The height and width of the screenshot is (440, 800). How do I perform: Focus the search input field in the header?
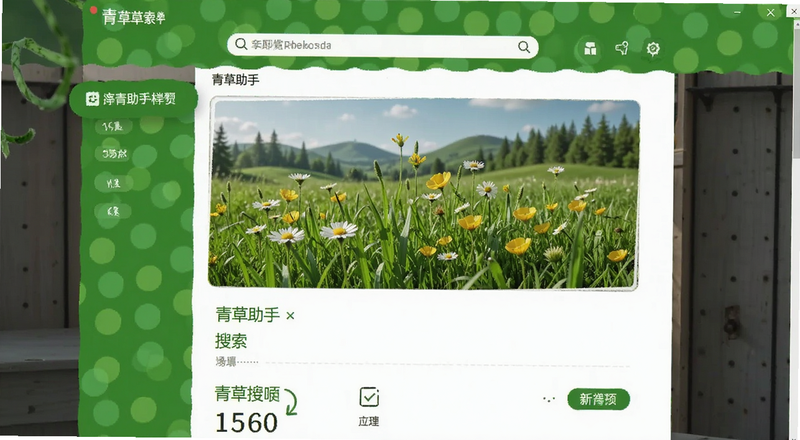(383, 46)
